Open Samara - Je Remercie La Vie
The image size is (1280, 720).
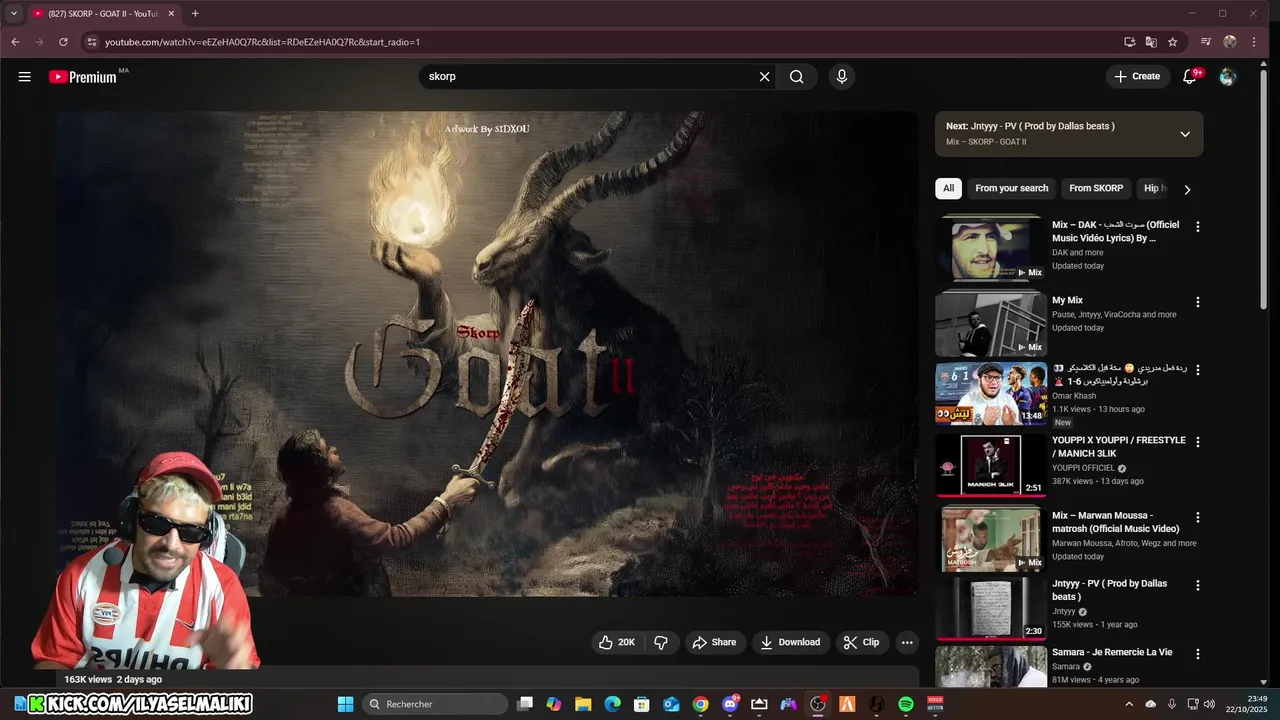point(1112,652)
